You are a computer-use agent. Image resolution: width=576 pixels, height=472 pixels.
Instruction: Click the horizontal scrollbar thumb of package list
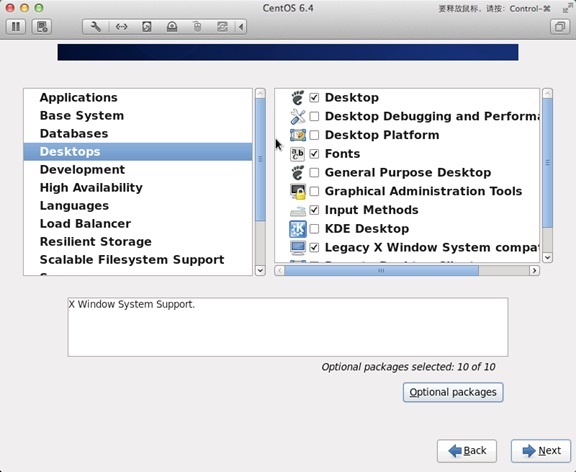tap(381, 271)
